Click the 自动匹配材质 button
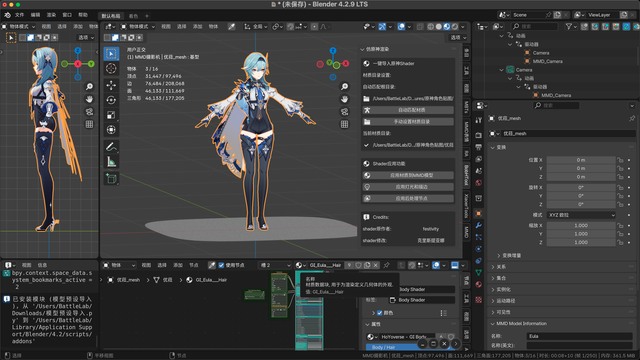 point(408,110)
